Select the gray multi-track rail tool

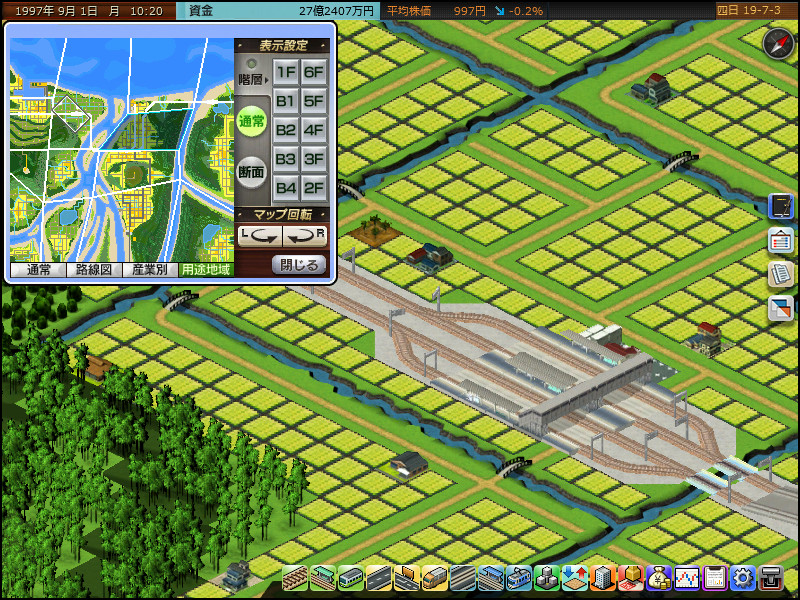[462, 578]
